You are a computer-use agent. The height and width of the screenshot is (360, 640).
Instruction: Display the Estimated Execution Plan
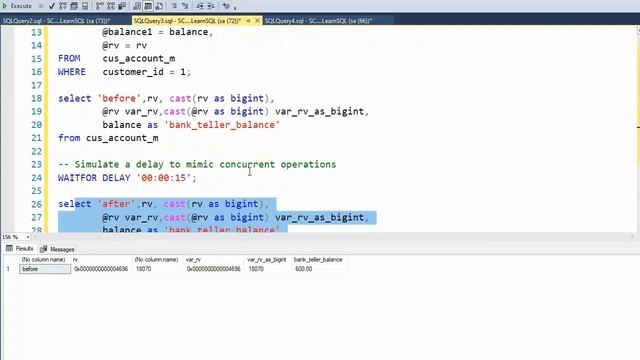click(x=63, y=6)
